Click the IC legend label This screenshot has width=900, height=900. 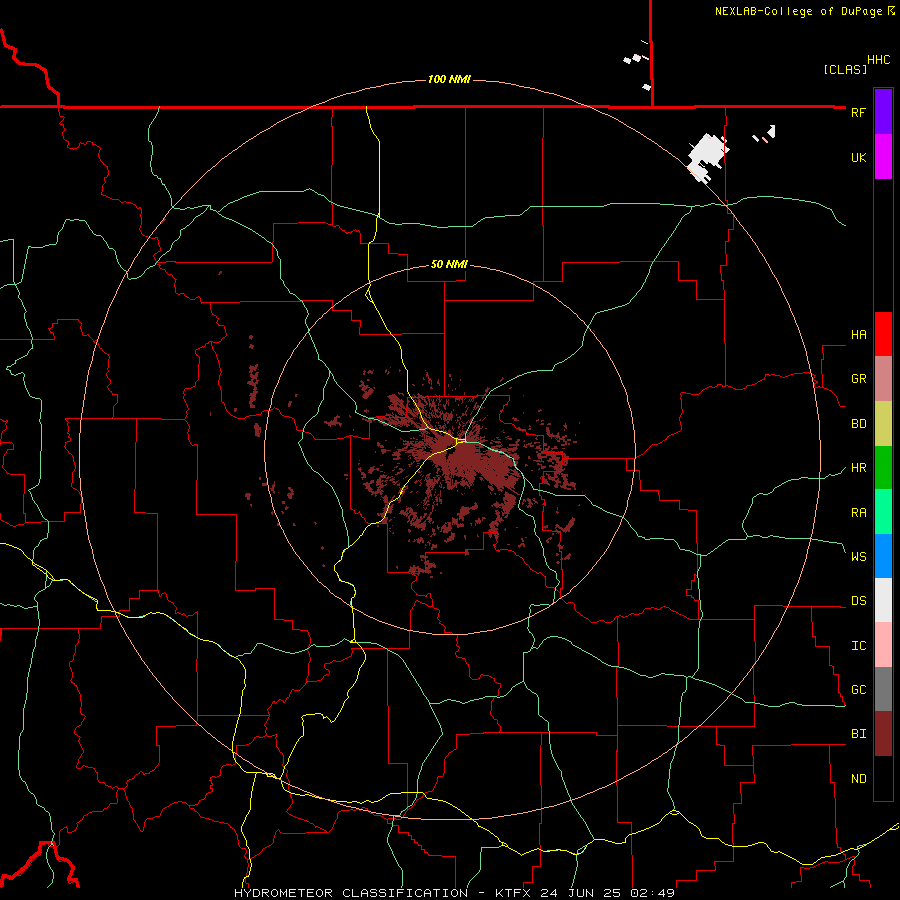point(858,646)
